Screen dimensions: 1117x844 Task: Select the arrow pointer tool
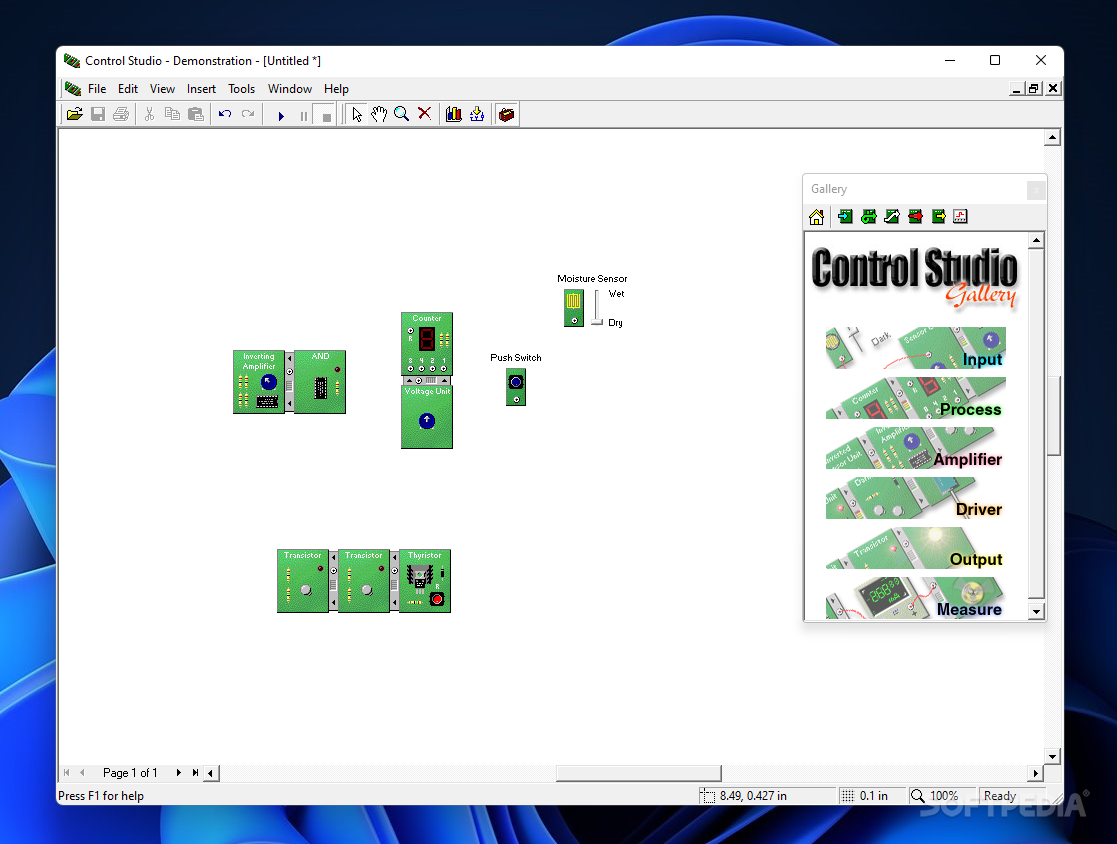pyautogui.click(x=357, y=114)
